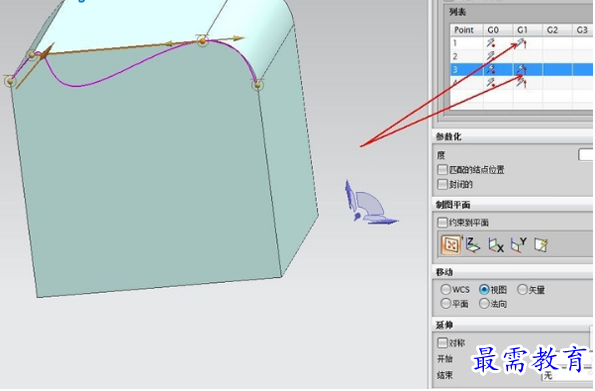
Task: Select the G0 constraint icon for point 2
Action: (491, 56)
